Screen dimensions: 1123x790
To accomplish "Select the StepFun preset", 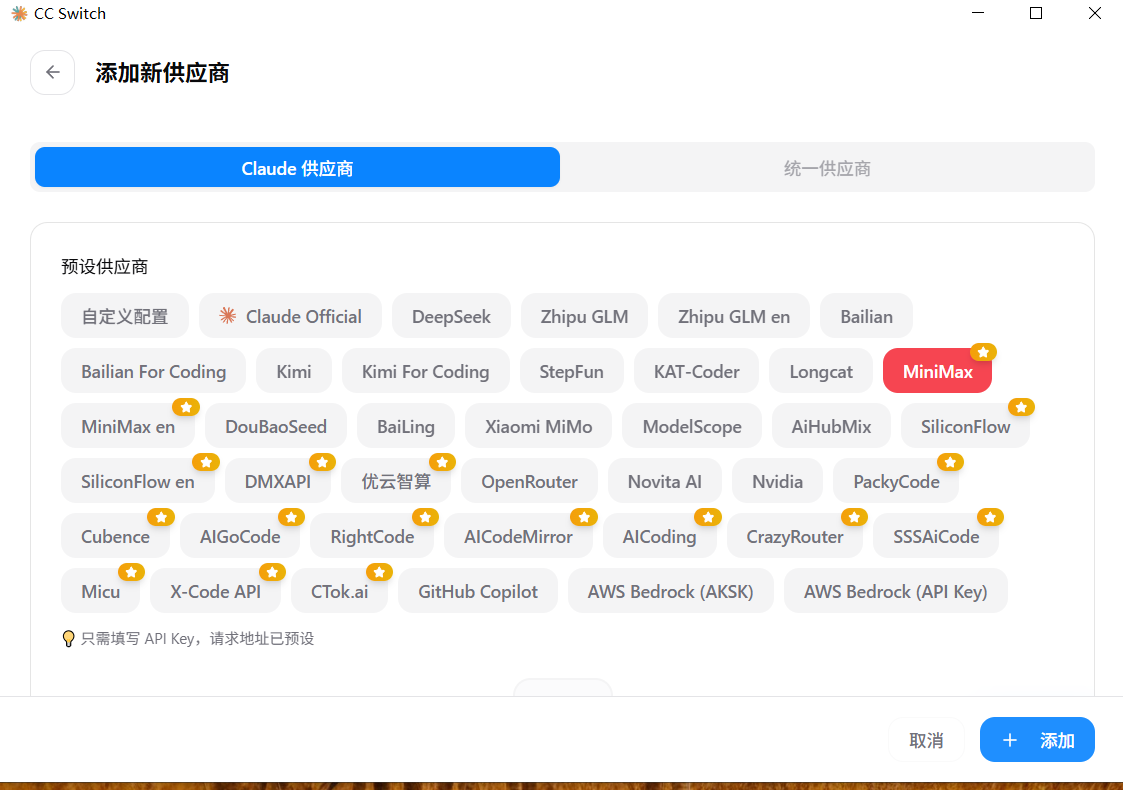I will coord(572,371).
